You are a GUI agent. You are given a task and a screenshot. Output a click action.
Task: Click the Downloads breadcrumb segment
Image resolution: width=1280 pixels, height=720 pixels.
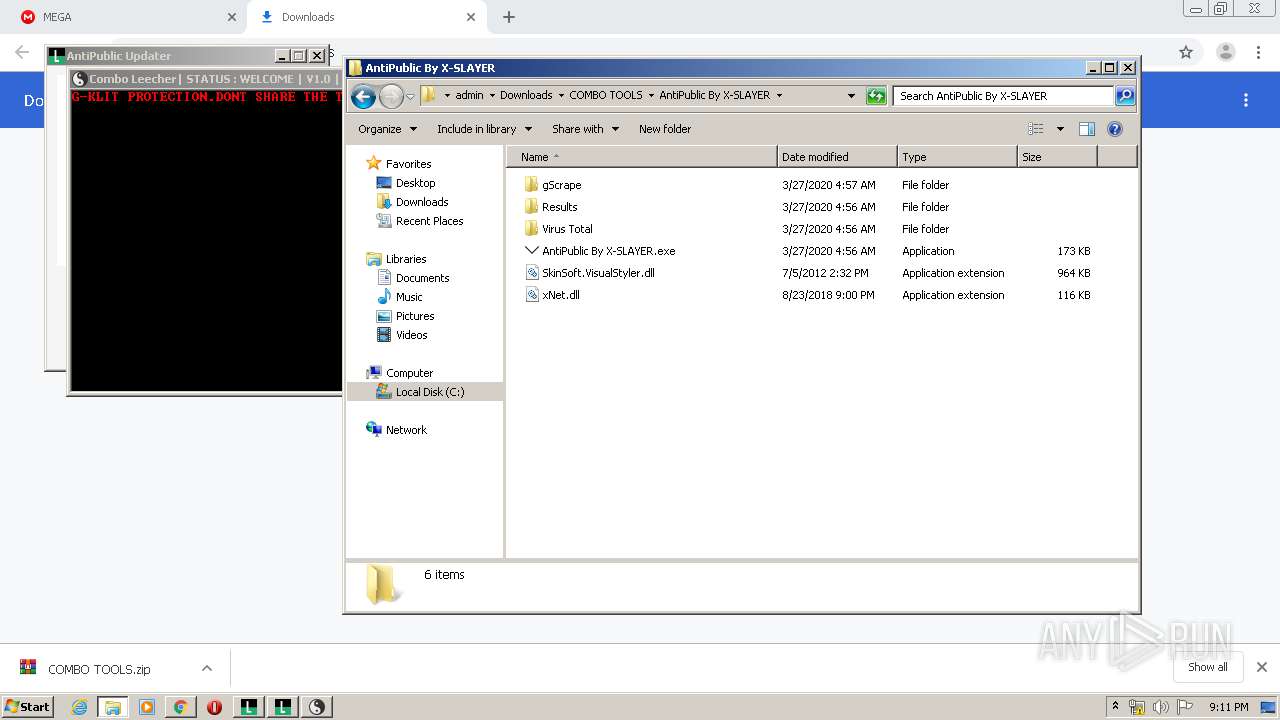(526, 96)
